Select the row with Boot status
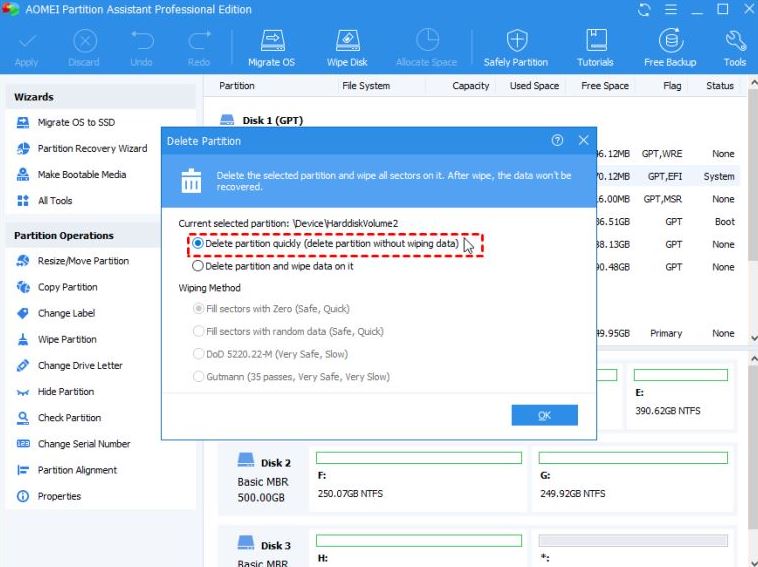The image size is (758, 567). coord(668,222)
